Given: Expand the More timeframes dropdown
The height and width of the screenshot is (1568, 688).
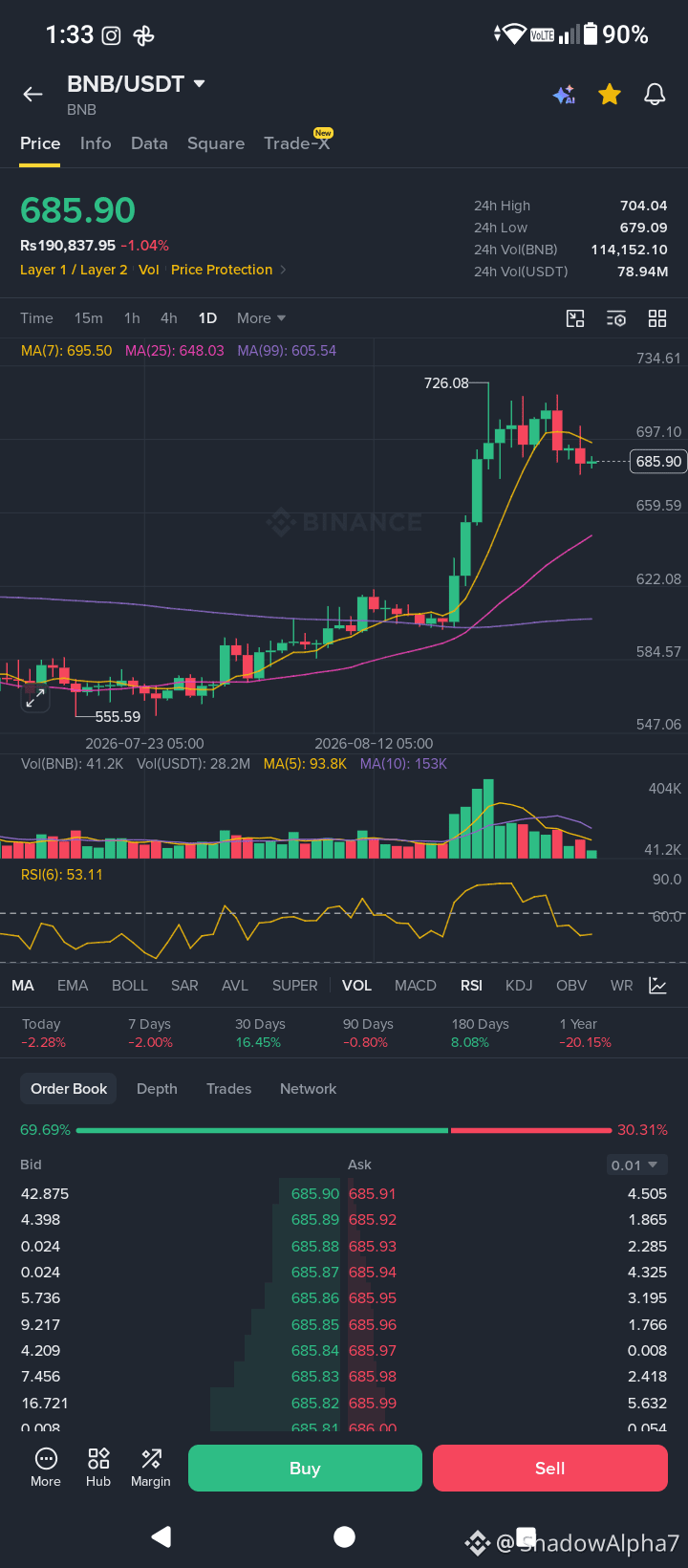Looking at the screenshot, I should pyautogui.click(x=262, y=318).
